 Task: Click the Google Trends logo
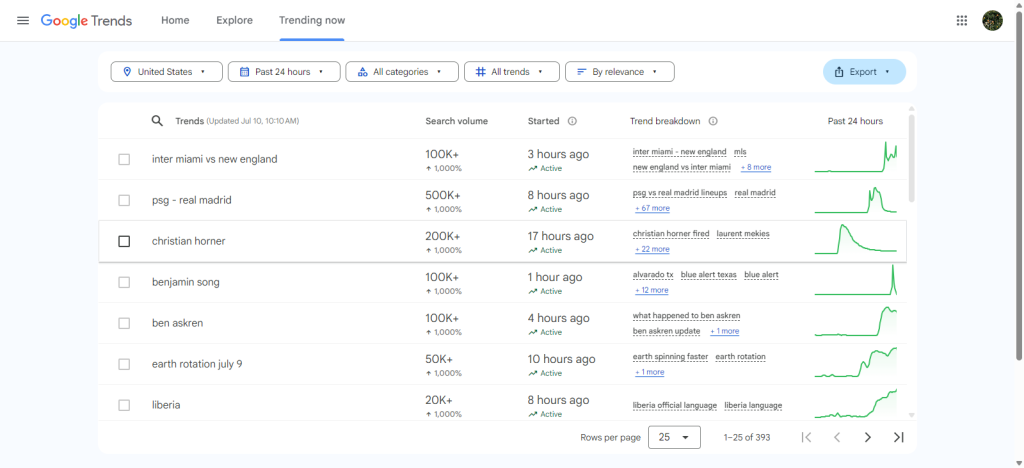coord(86,20)
